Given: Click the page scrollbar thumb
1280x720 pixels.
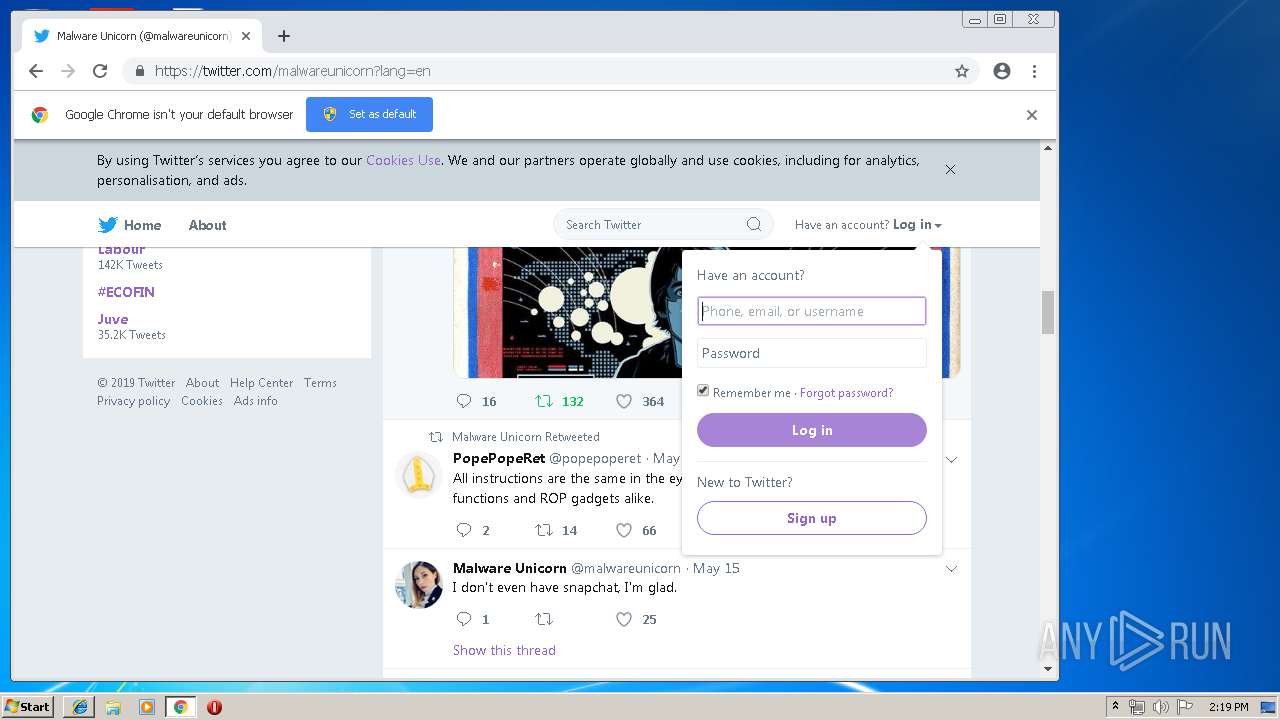Looking at the screenshot, I should coord(1048,312).
